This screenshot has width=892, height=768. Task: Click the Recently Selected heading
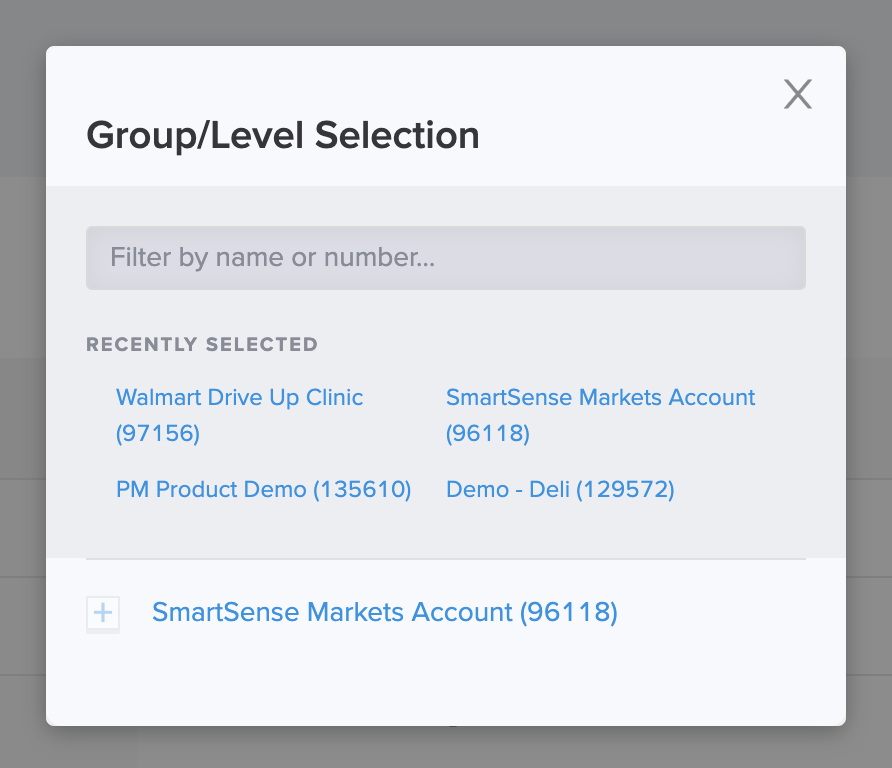202,344
